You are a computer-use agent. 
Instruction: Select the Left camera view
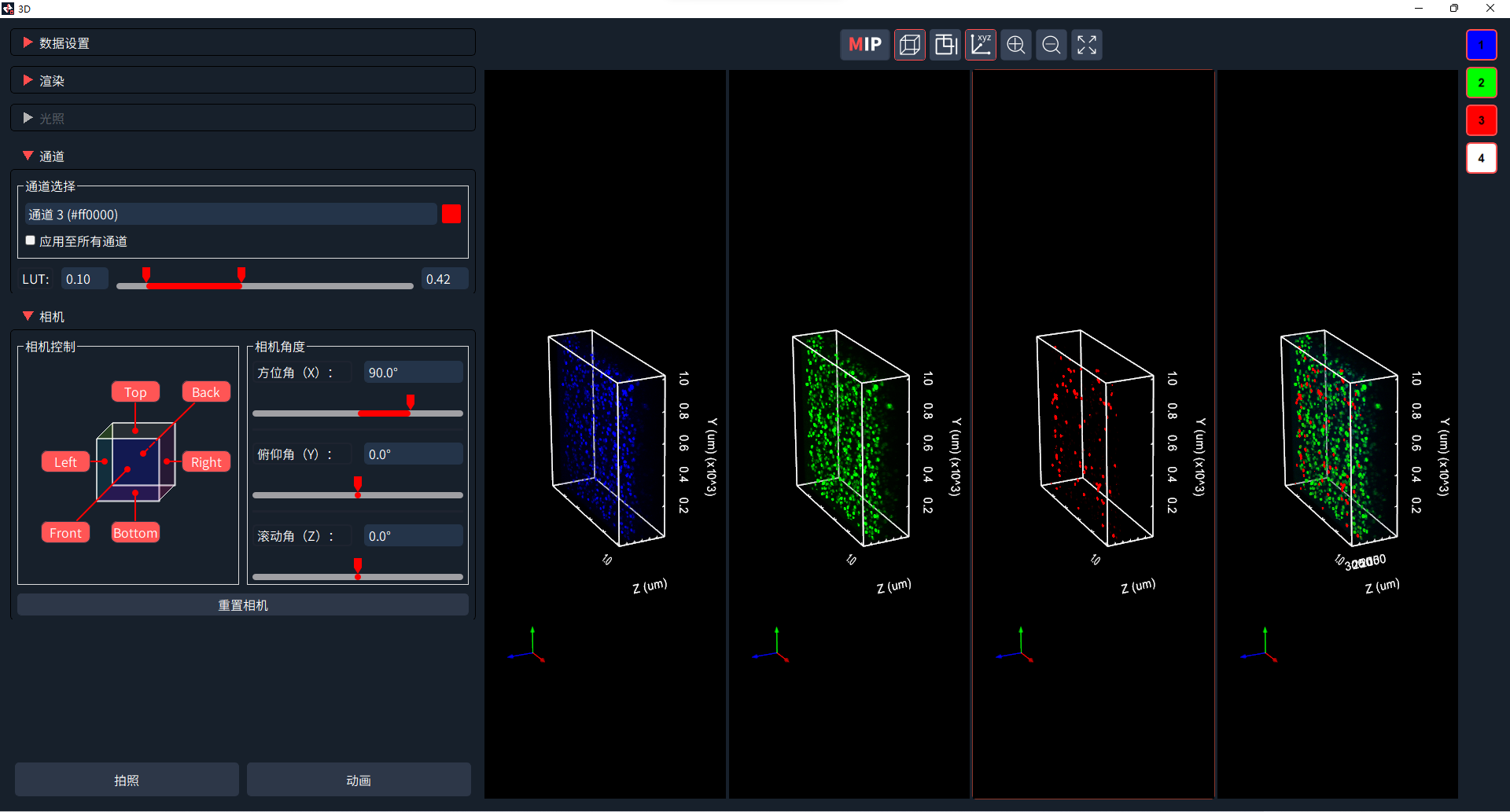click(65, 462)
